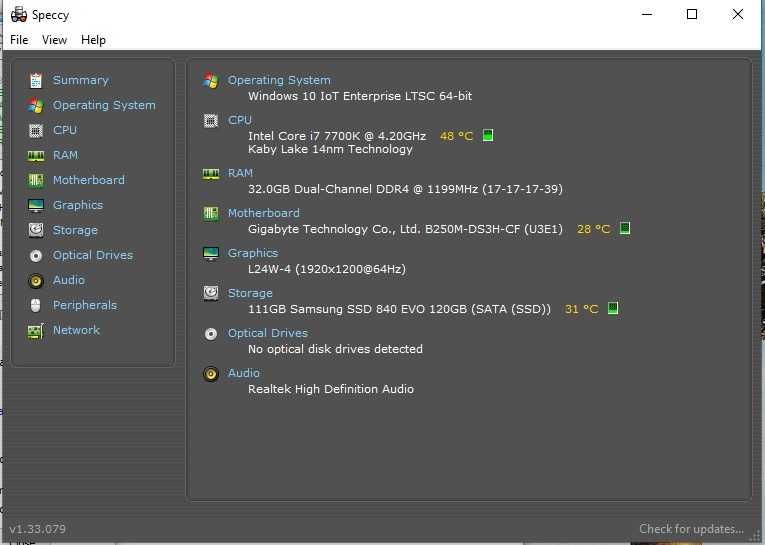This screenshot has width=765, height=545.
Task: Click Motherboard heading link in summary panel
Action: click(x=263, y=213)
